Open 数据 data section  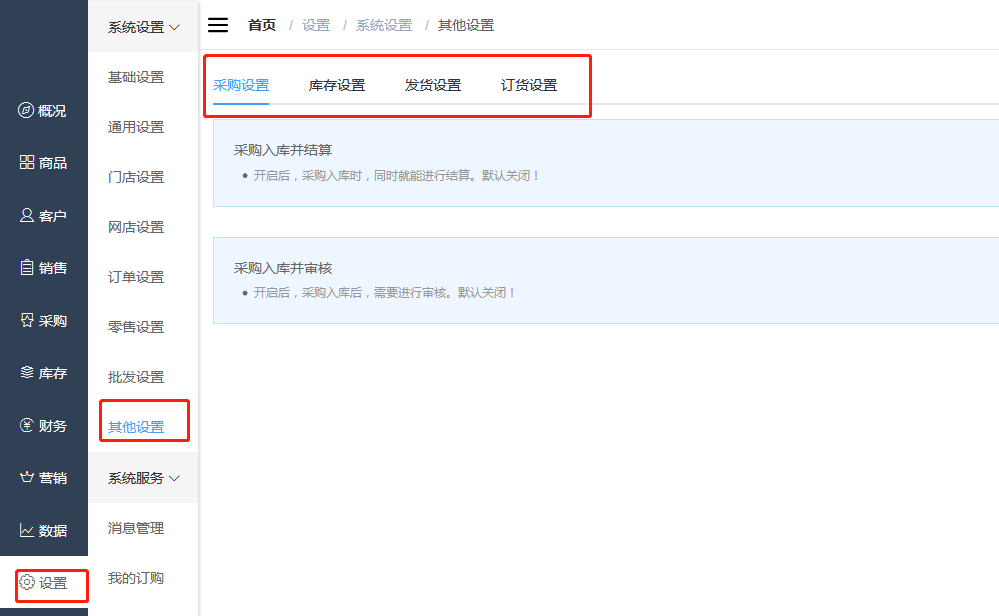point(43,530)
